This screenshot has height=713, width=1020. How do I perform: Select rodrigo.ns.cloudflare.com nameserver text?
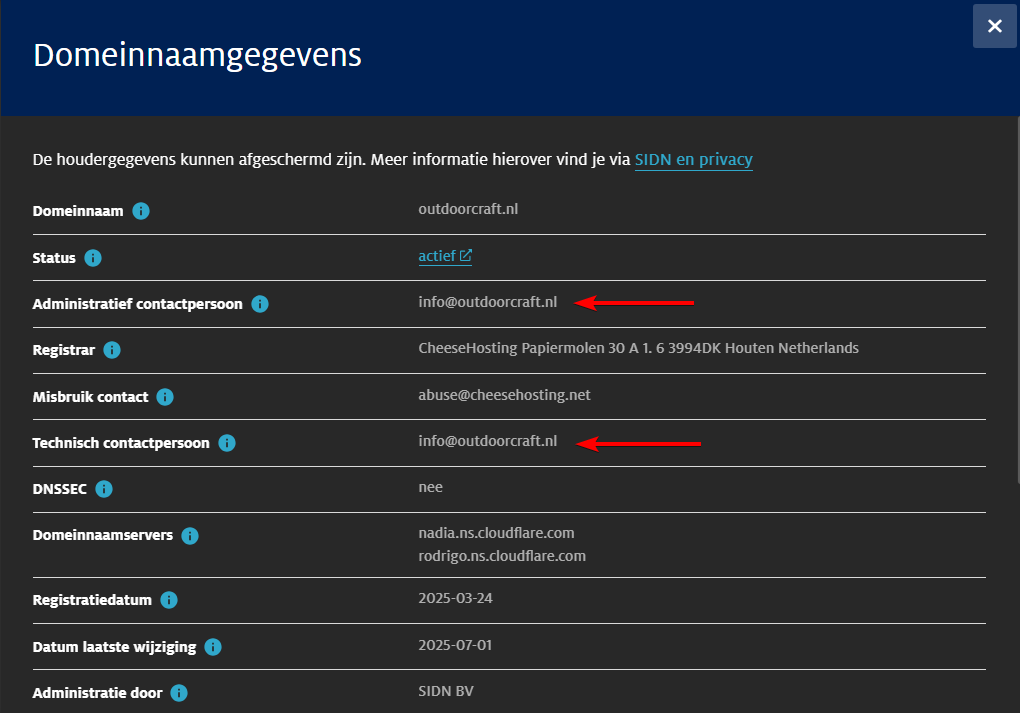tap(502, 556)
